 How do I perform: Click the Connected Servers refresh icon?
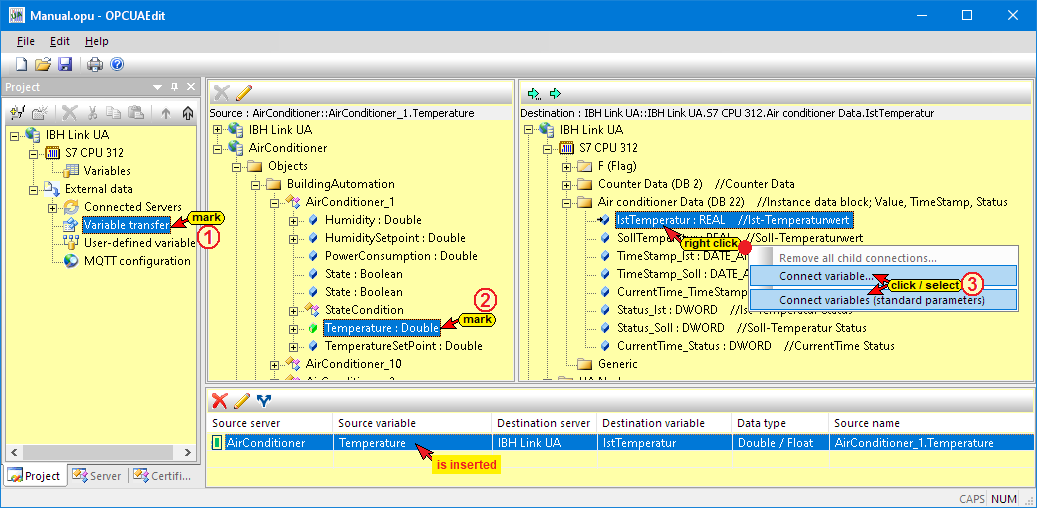tap(71, 207)
